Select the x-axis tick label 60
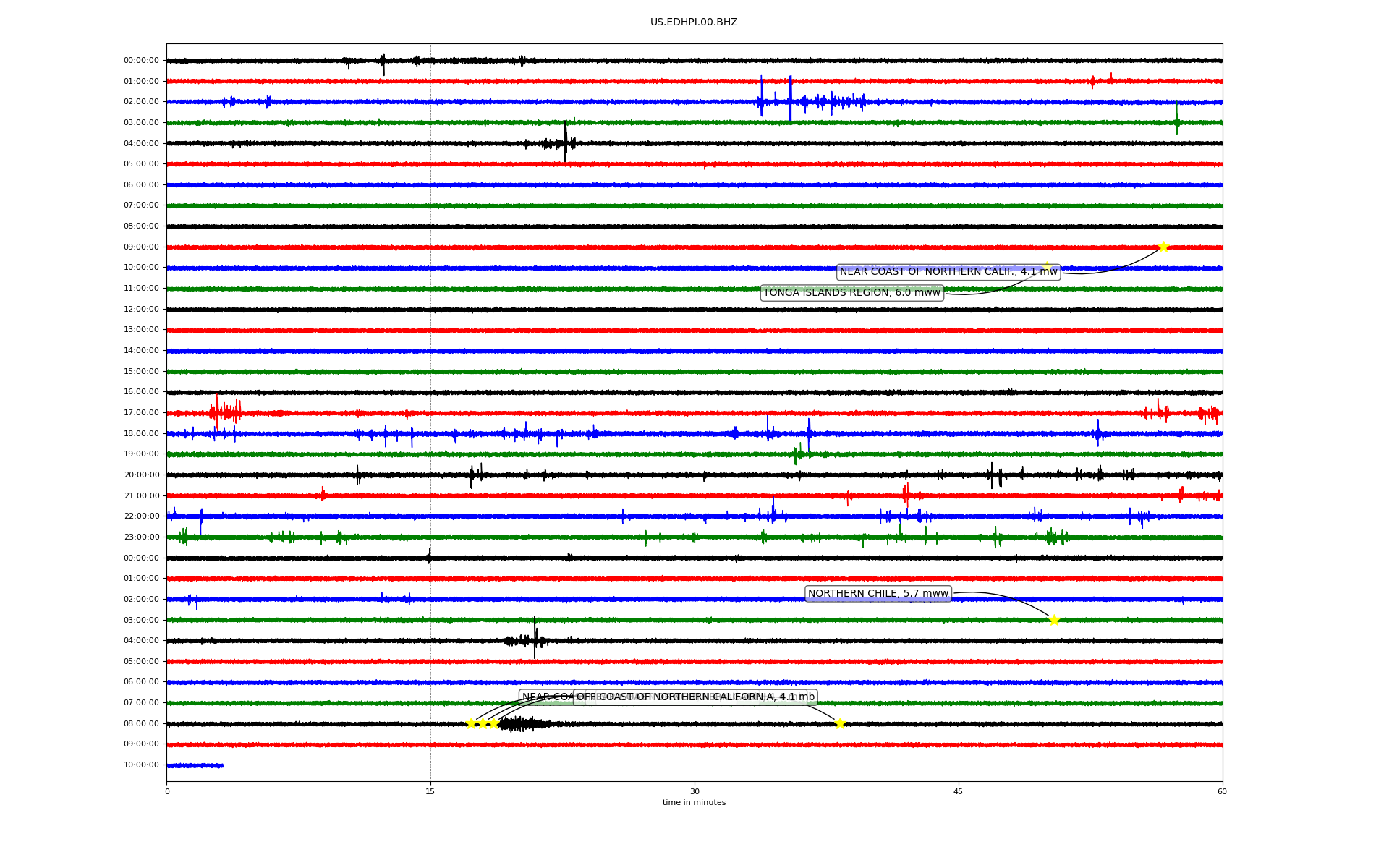 1222,791
